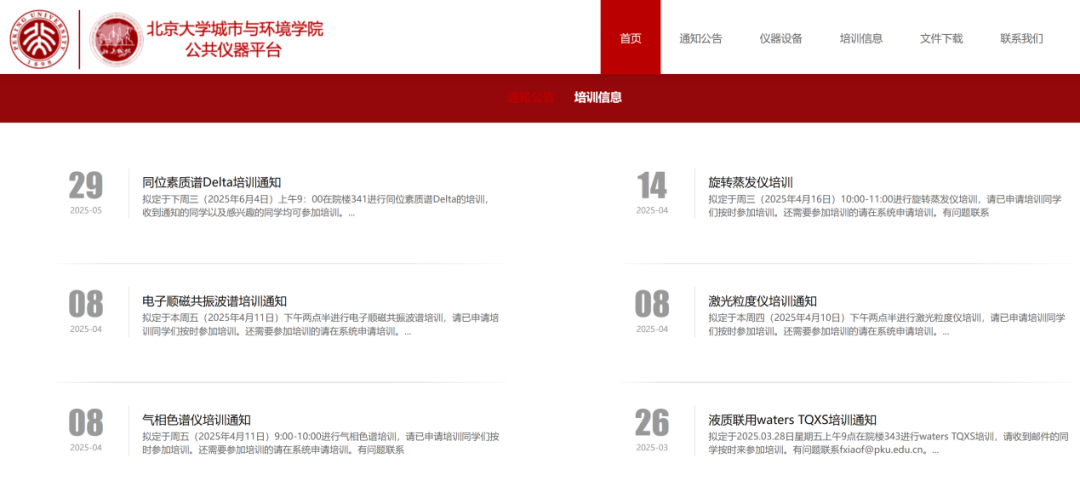Click the Peking University round seal logo
Image resolution: width=1080 pixels, height=498 pixels.
(x=37, y=39)
